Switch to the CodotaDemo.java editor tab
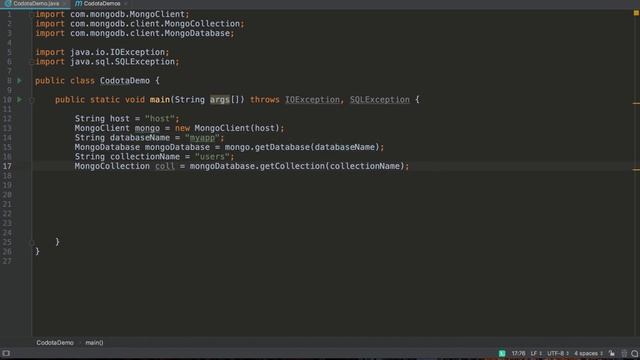 point(36,4)
